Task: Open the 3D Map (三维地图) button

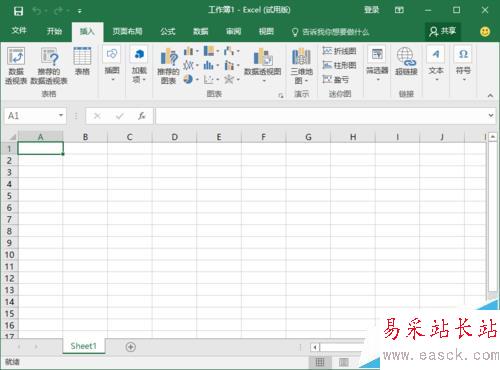Action: (301, 66)
